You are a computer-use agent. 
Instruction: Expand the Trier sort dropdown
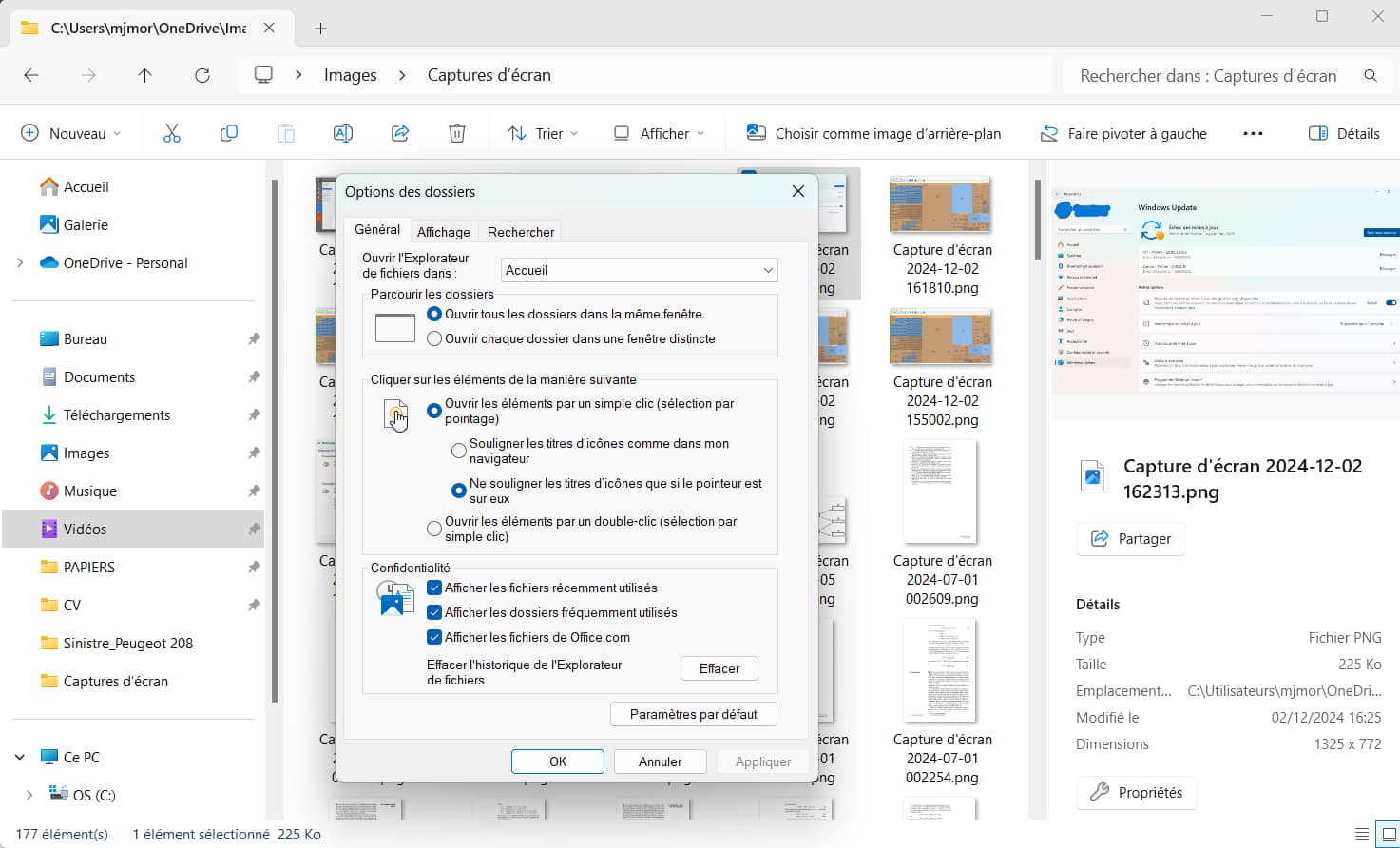[x=544, y=134]
